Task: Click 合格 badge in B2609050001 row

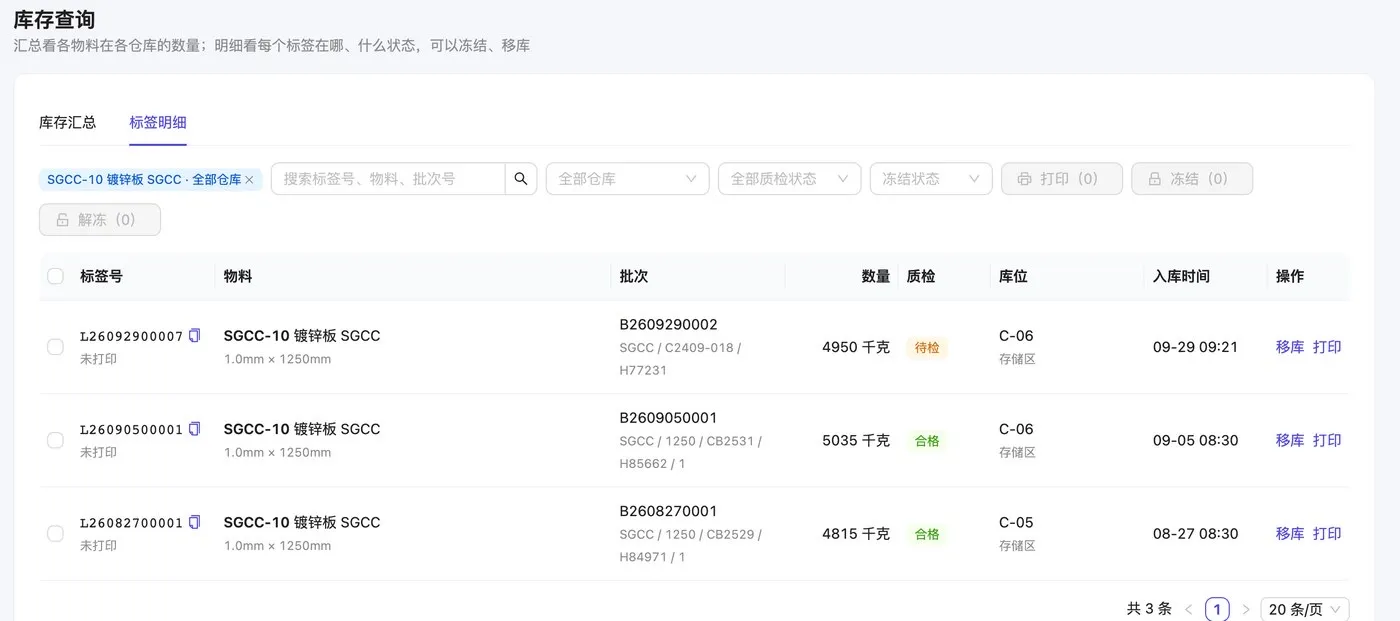Action: (x=927, y=441)
